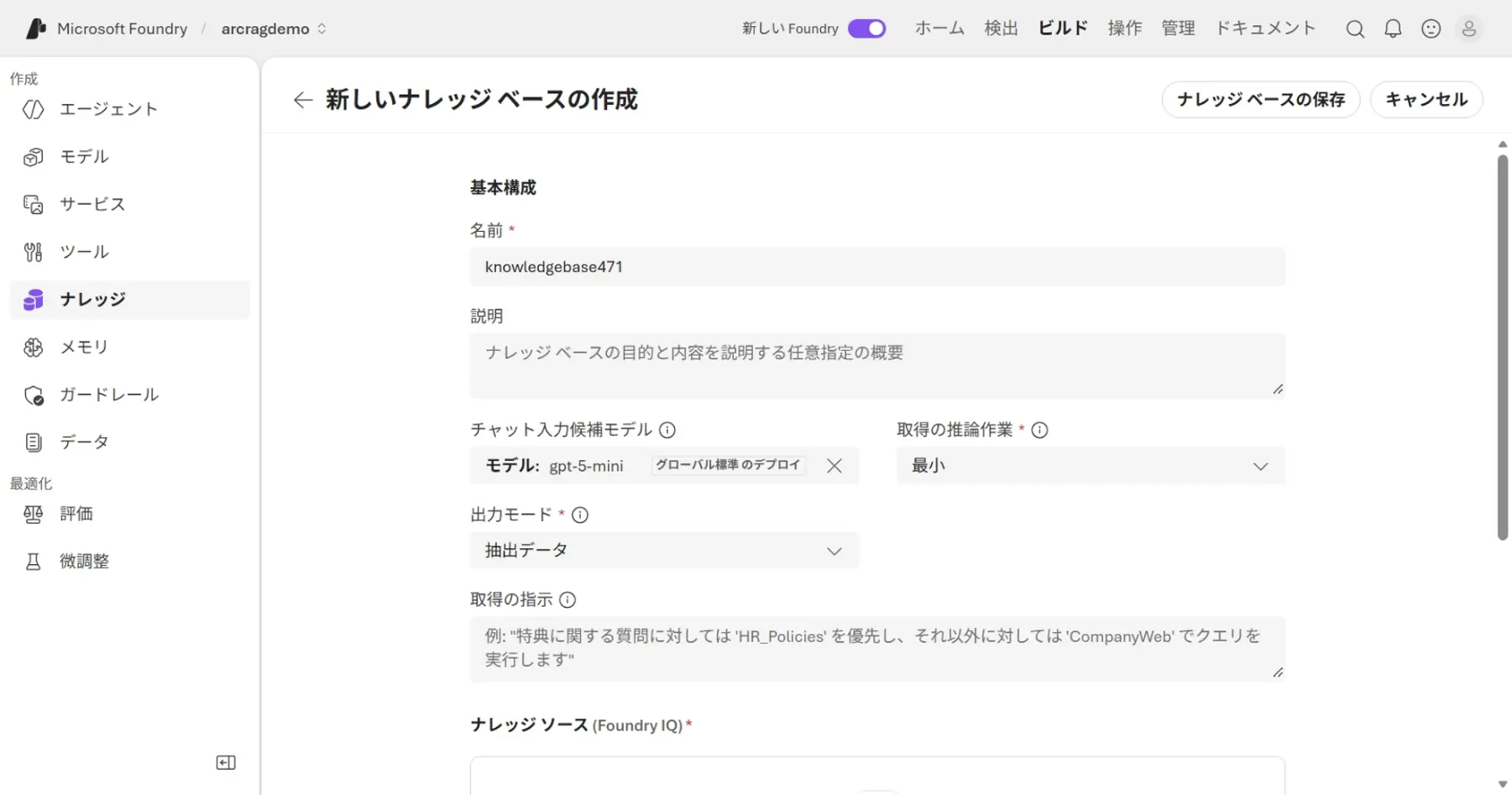Click the 名前 field containing knowledgebase471
This screenshot has width=1512, height=795.
(877, 267)
